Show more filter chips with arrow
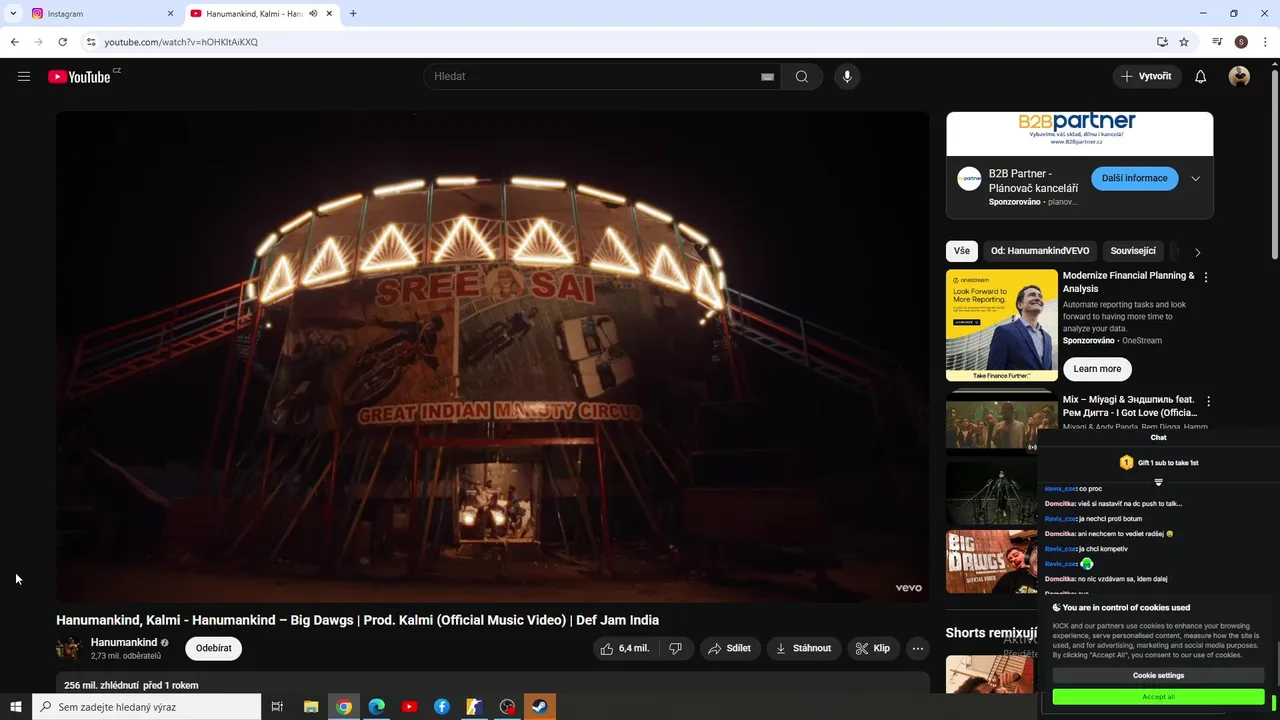The width and height of the screenshot is (1280, 720). 1197,252
